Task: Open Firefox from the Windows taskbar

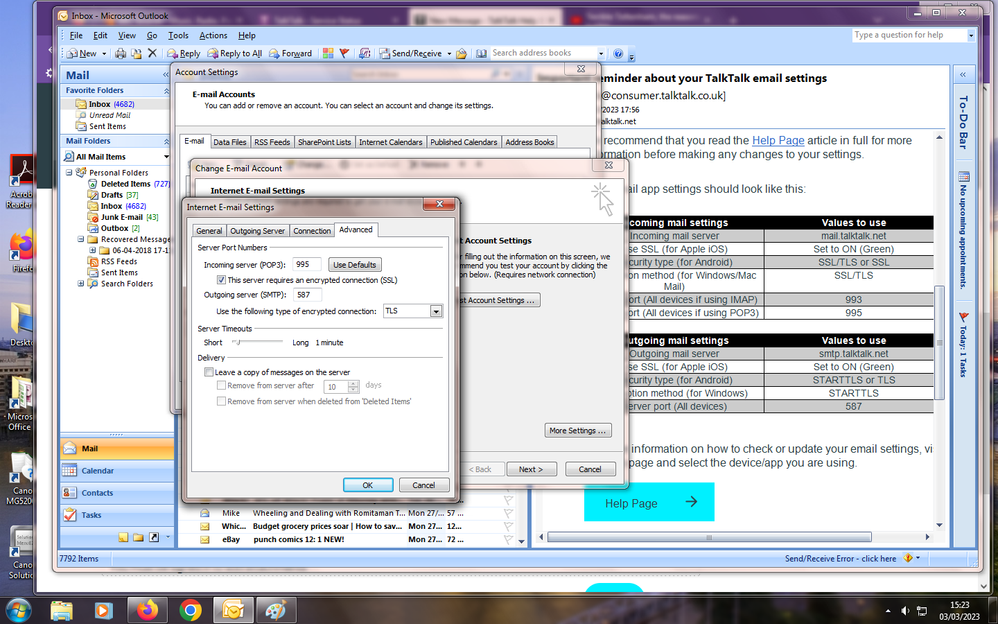Action: coord(147,611)
